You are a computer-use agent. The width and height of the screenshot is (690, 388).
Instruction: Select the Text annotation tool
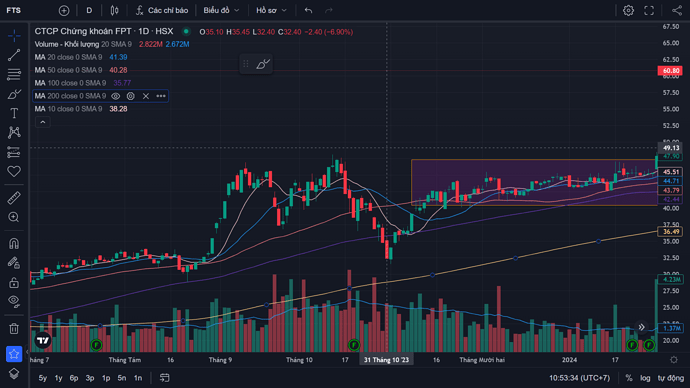[x=14, y=113]
